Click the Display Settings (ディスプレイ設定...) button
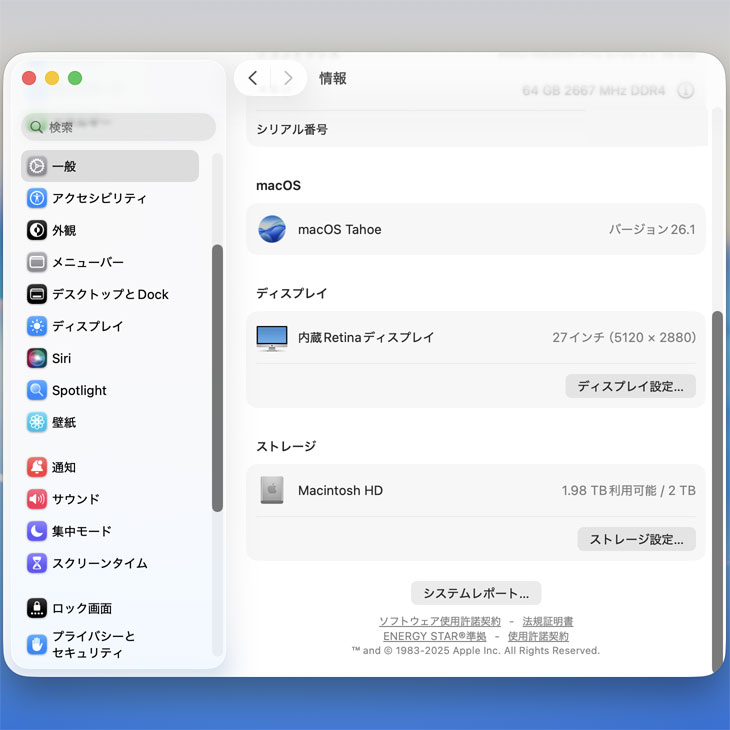730x730 pixels. [630, 386]
